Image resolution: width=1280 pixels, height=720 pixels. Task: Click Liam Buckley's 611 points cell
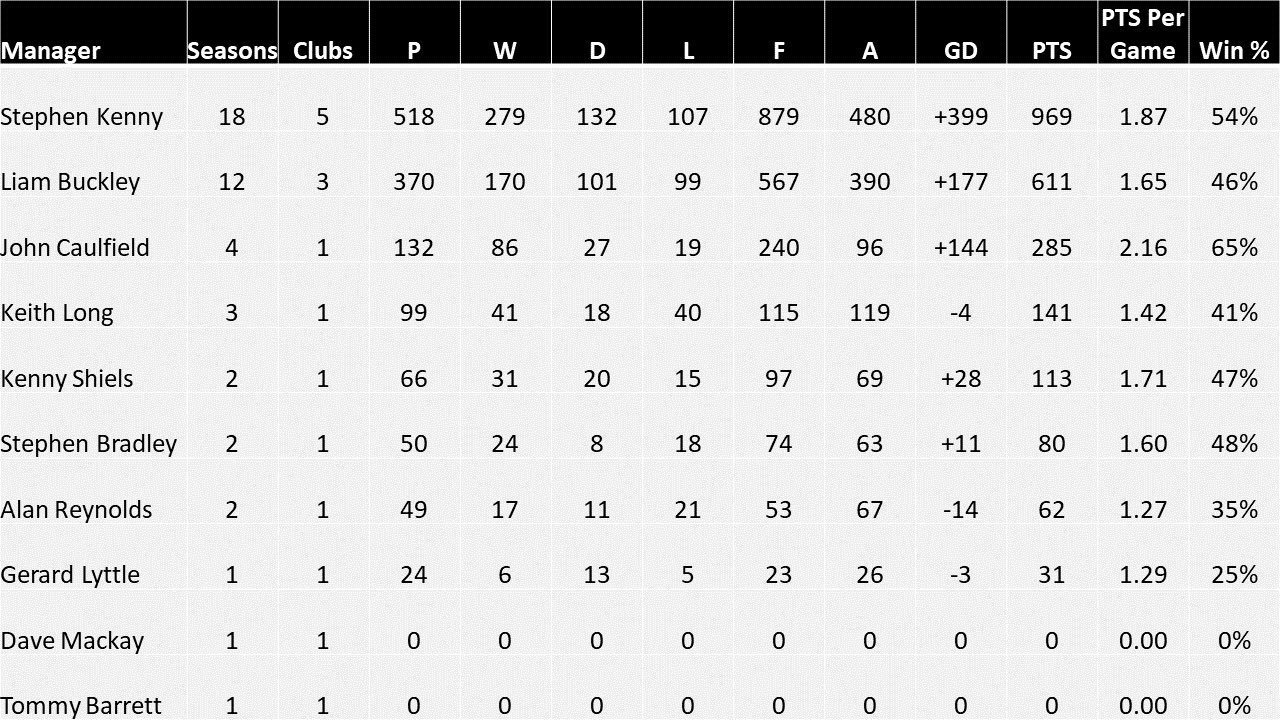(1052, 182)
